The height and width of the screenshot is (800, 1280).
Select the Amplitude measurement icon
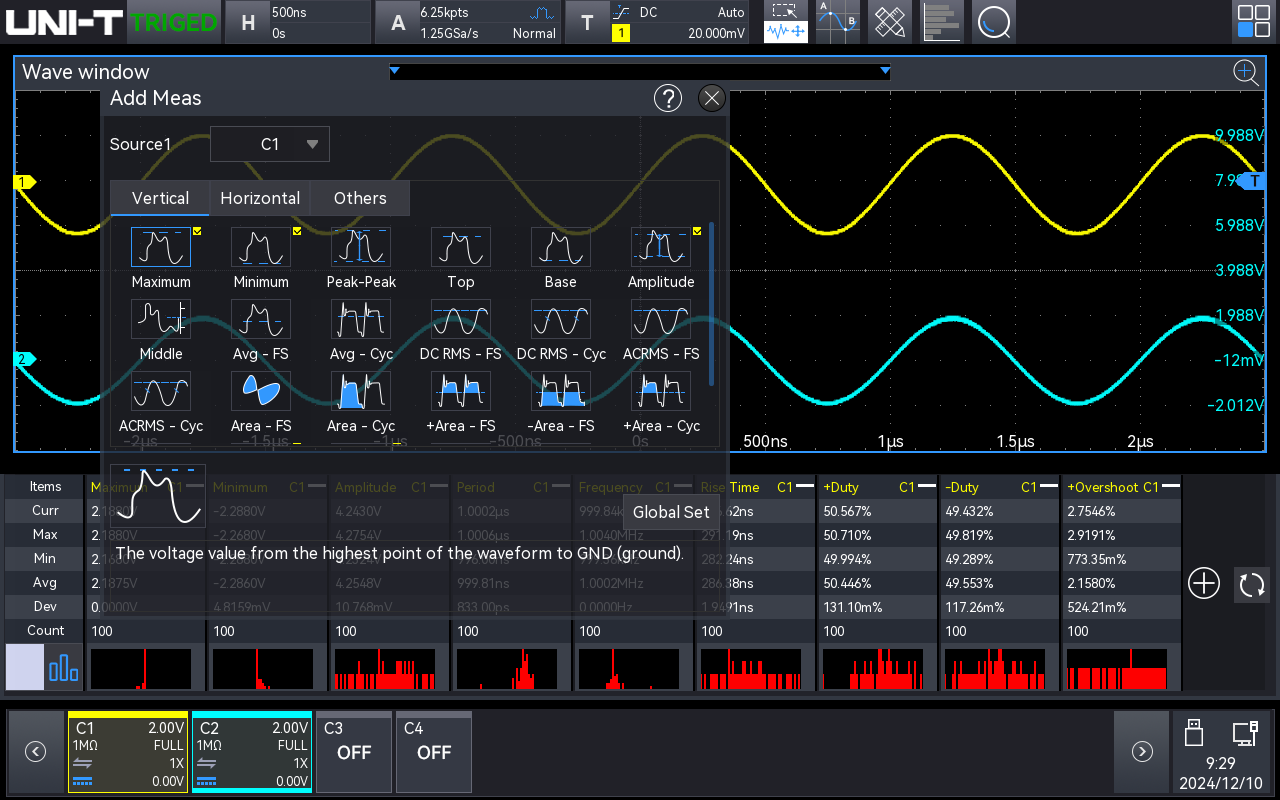tap(661, 247)
